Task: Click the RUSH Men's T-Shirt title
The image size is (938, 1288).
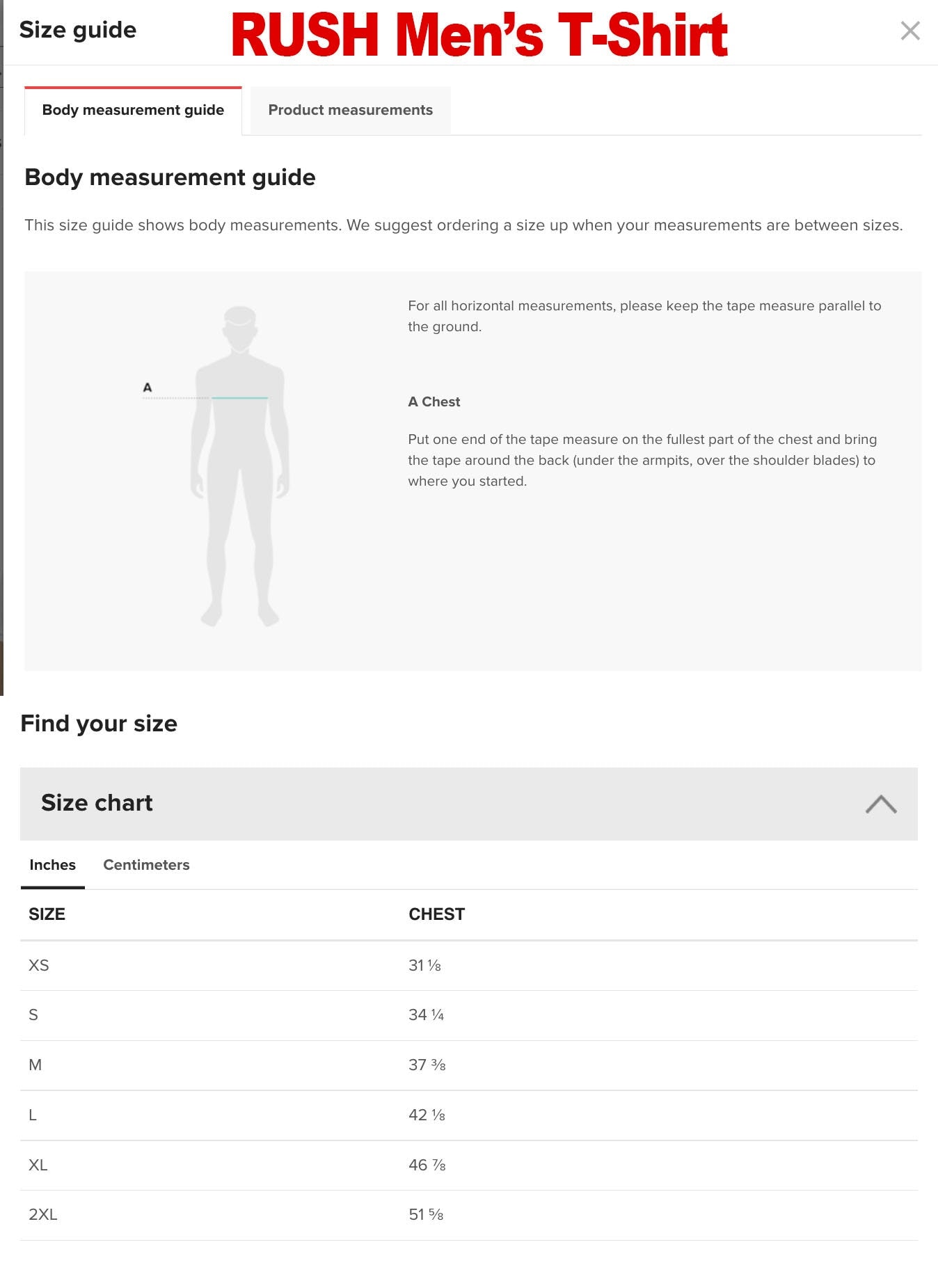Action: pyautogui.click(x=479, y=35)
